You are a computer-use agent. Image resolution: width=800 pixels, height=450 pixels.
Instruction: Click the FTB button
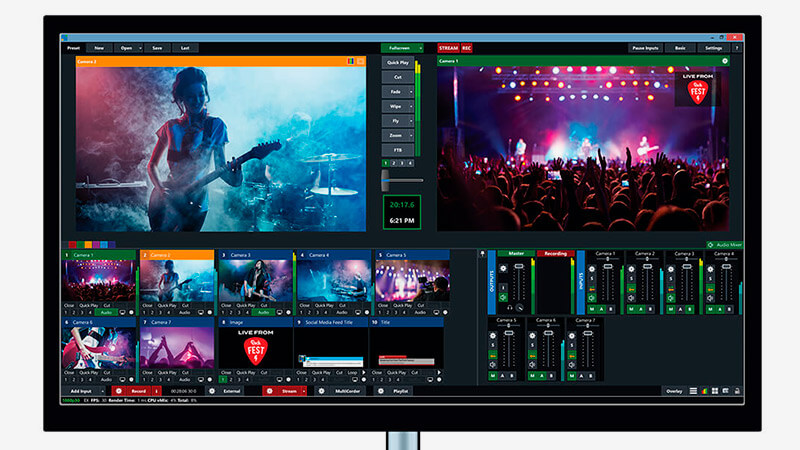[396, 148]
